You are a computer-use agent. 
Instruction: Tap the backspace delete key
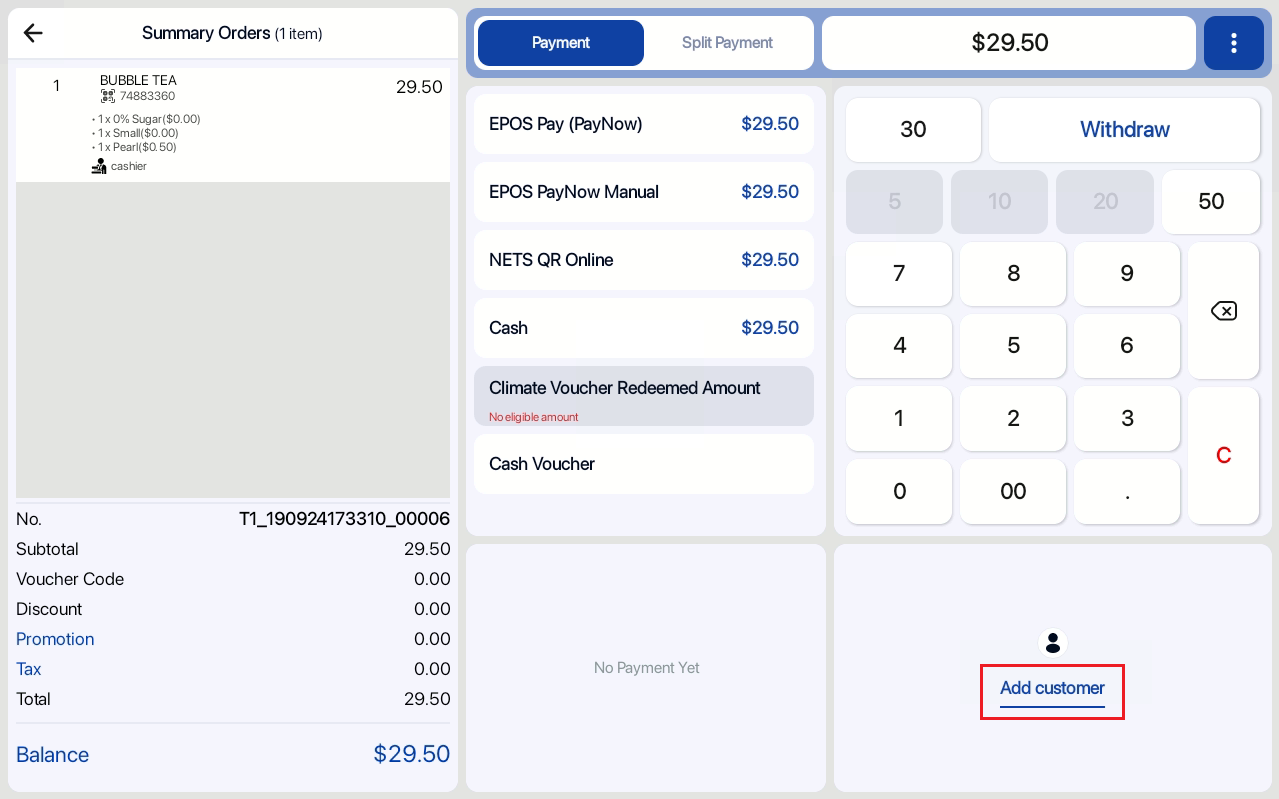[1223, 311]
